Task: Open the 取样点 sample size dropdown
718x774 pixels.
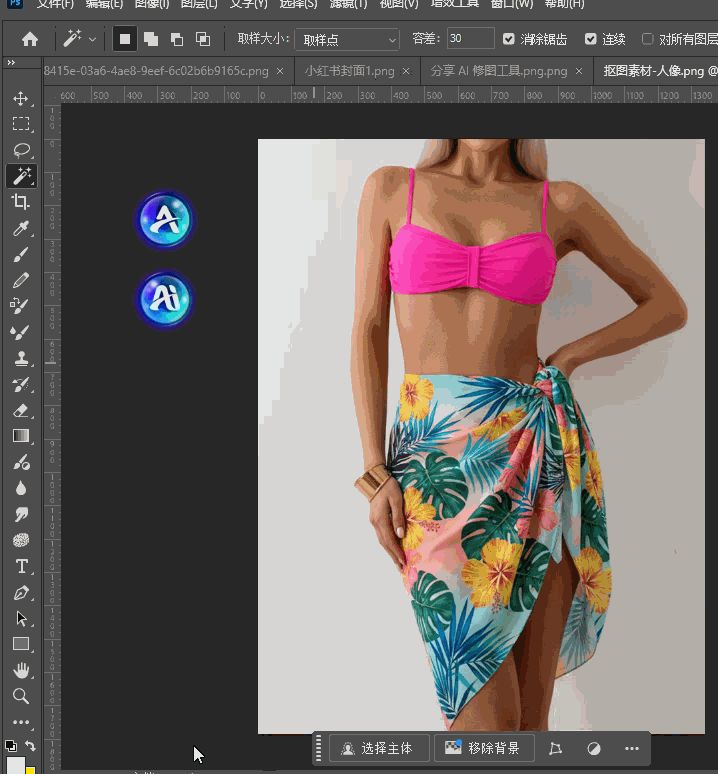Action: click(347, 40)
